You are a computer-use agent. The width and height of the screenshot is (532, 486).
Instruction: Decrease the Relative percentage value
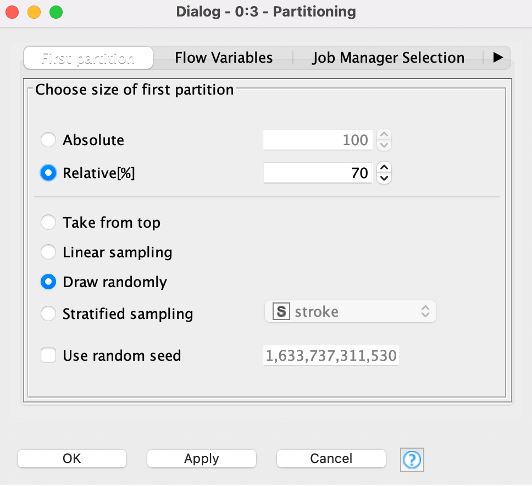[x=384, y=178]
